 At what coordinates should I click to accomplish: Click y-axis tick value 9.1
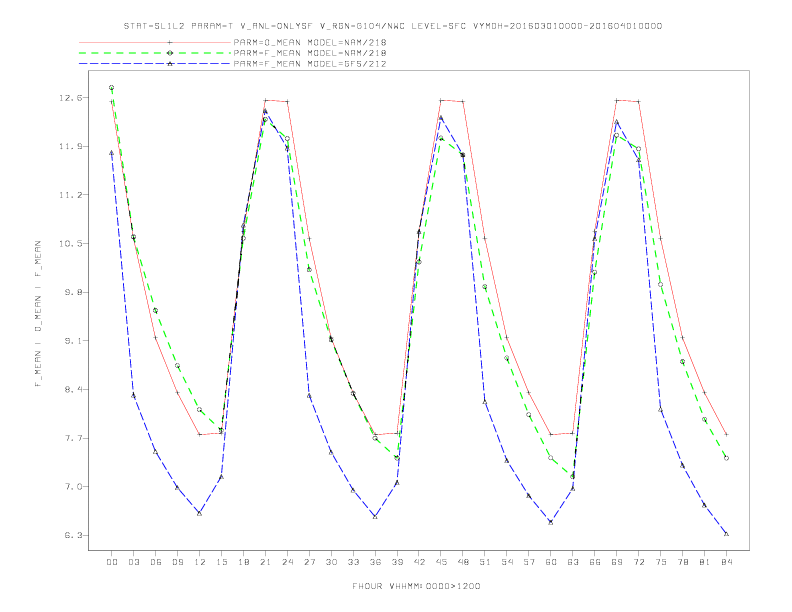coord(73,341)
